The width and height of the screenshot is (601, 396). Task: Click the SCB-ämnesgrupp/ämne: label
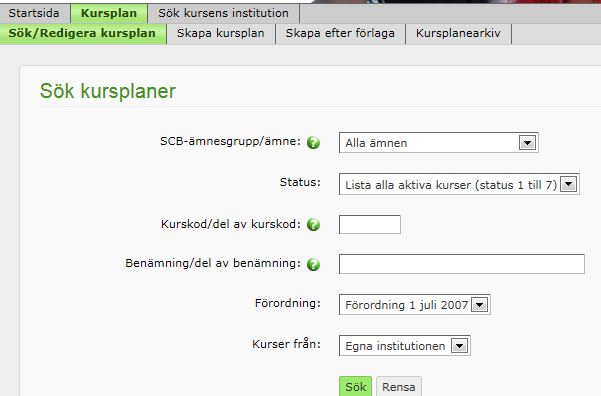pyautogui.click(x=230, y=141)
